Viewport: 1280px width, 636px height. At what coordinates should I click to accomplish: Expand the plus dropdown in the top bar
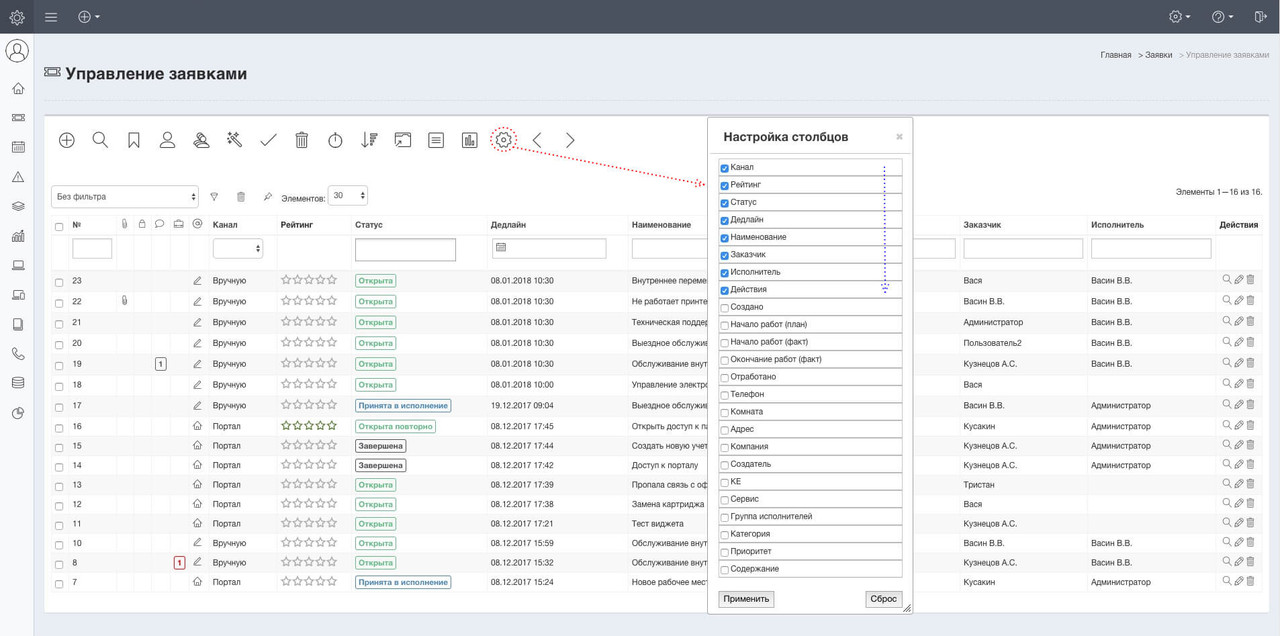(89, 17)
